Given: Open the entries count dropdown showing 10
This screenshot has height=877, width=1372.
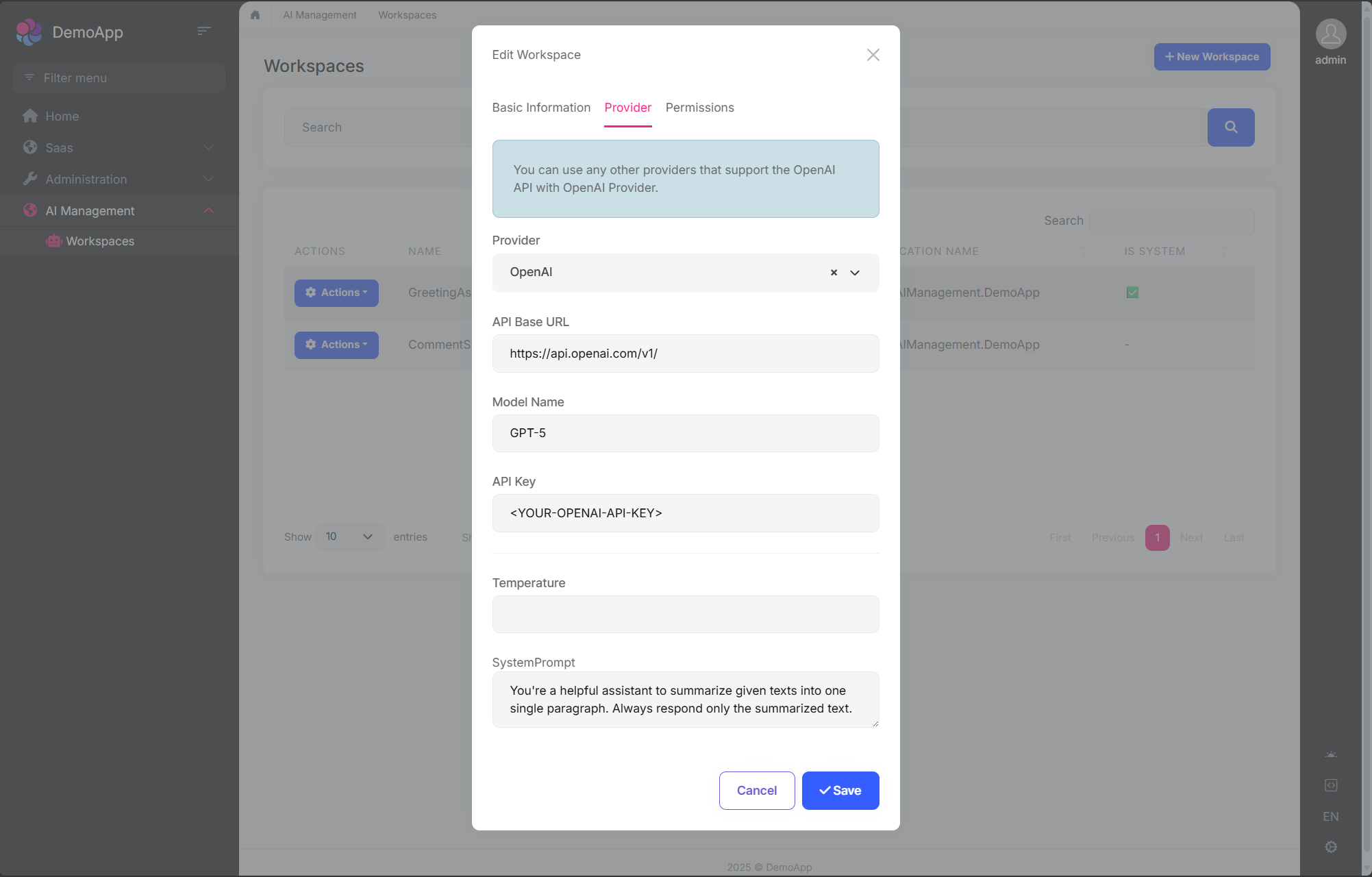Looking at the screenshot, I should point(349,536).
